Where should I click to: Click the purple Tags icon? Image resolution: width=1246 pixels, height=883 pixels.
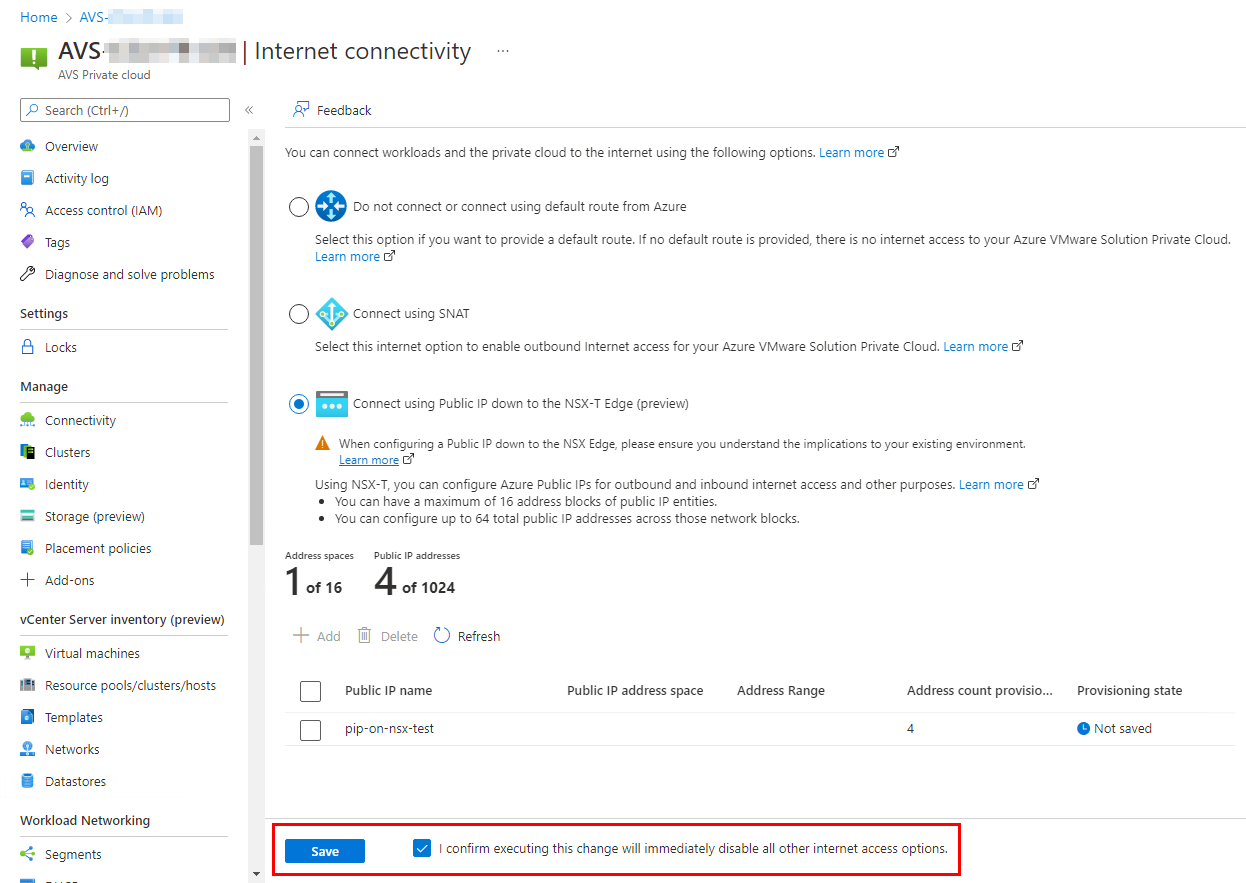click(x=28, y=242)
